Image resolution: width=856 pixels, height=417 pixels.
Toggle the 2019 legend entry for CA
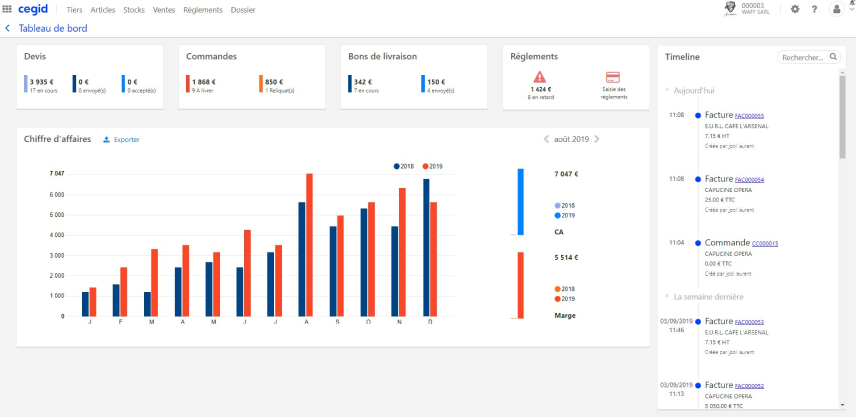point(564,216)
